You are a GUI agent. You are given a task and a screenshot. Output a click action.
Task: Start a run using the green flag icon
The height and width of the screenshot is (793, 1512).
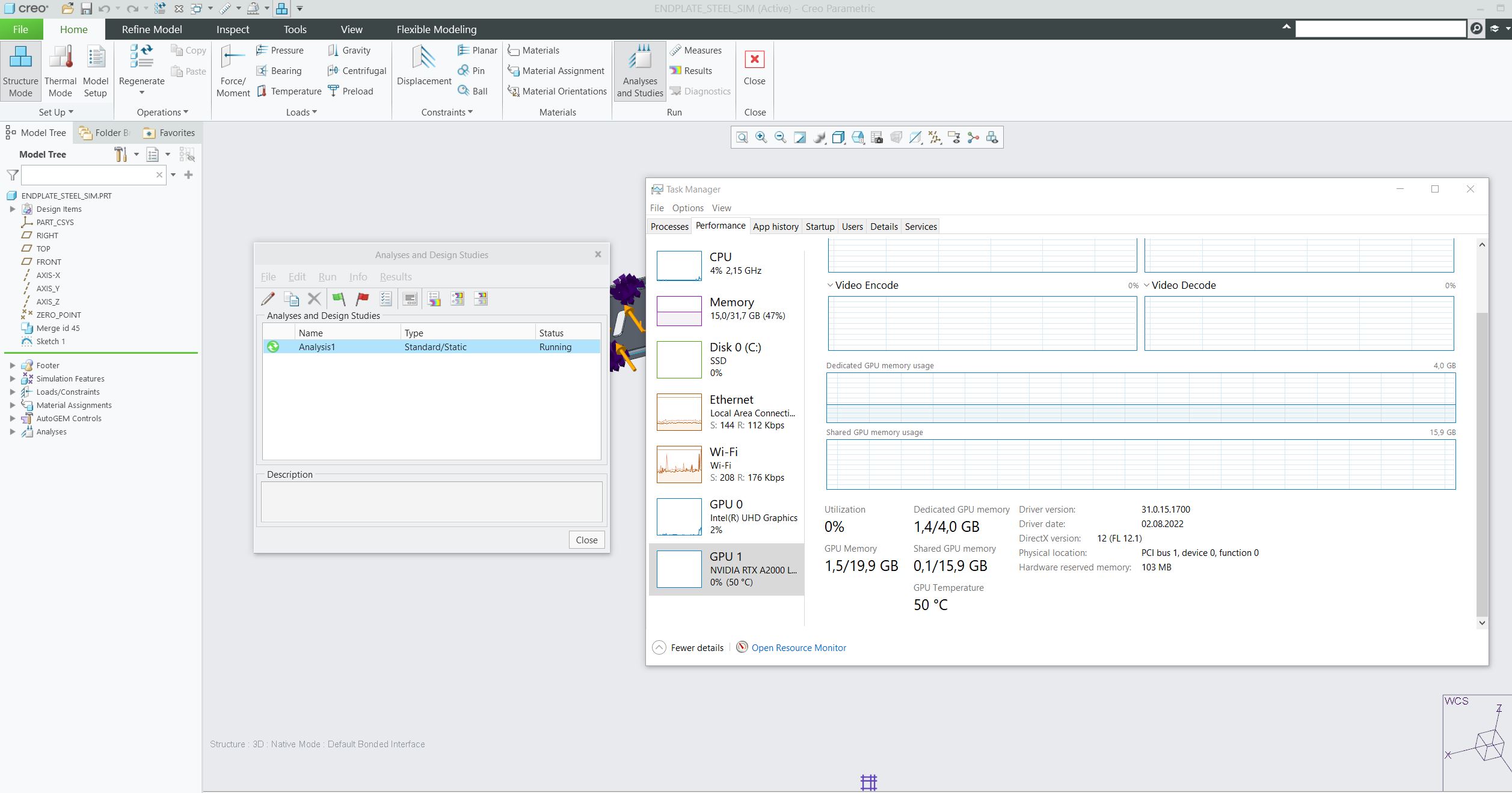pyautogui.click(x=338, y=298)
